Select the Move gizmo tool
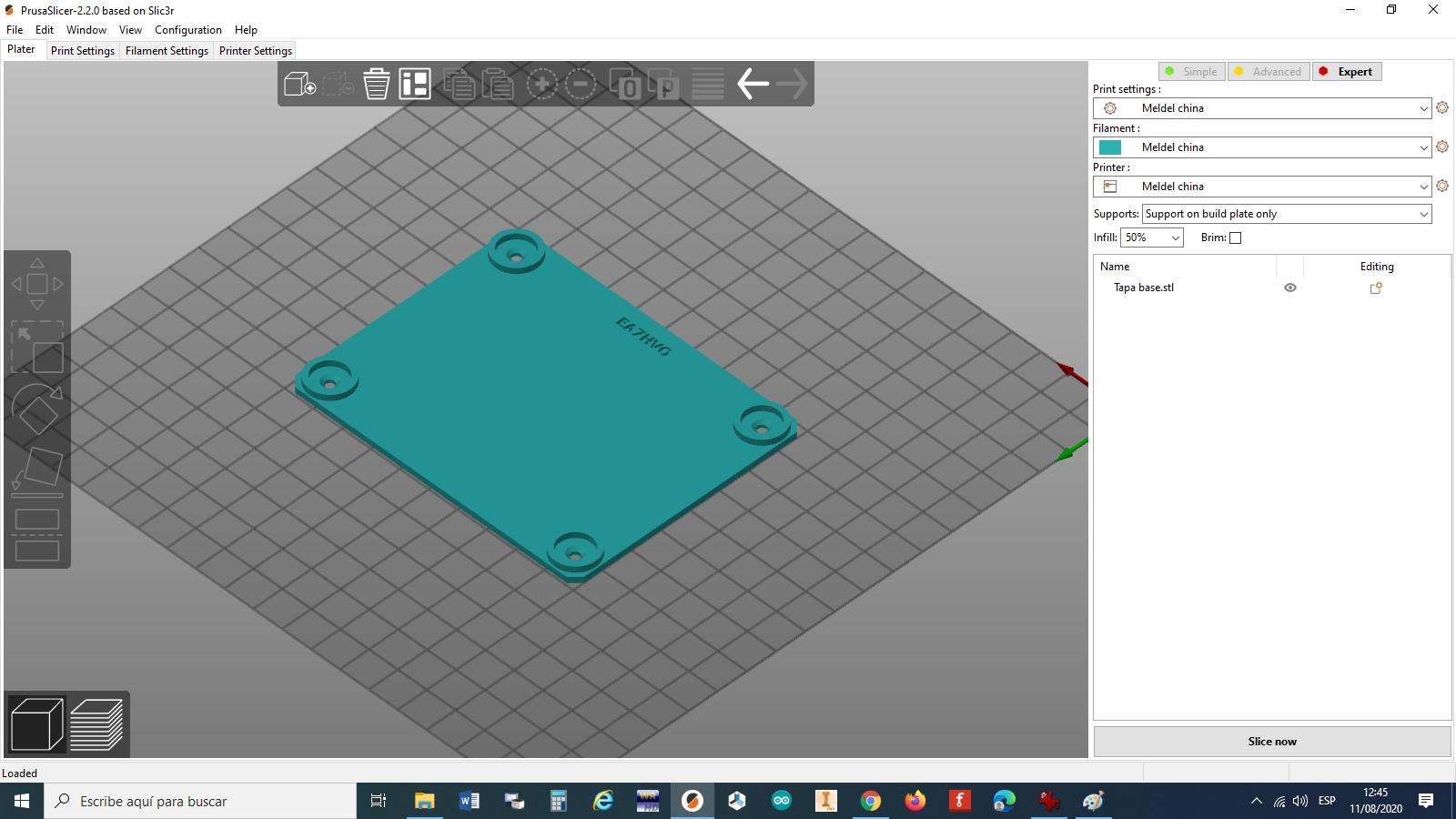This screenshot has height=819, width=1456. (37, 284)
